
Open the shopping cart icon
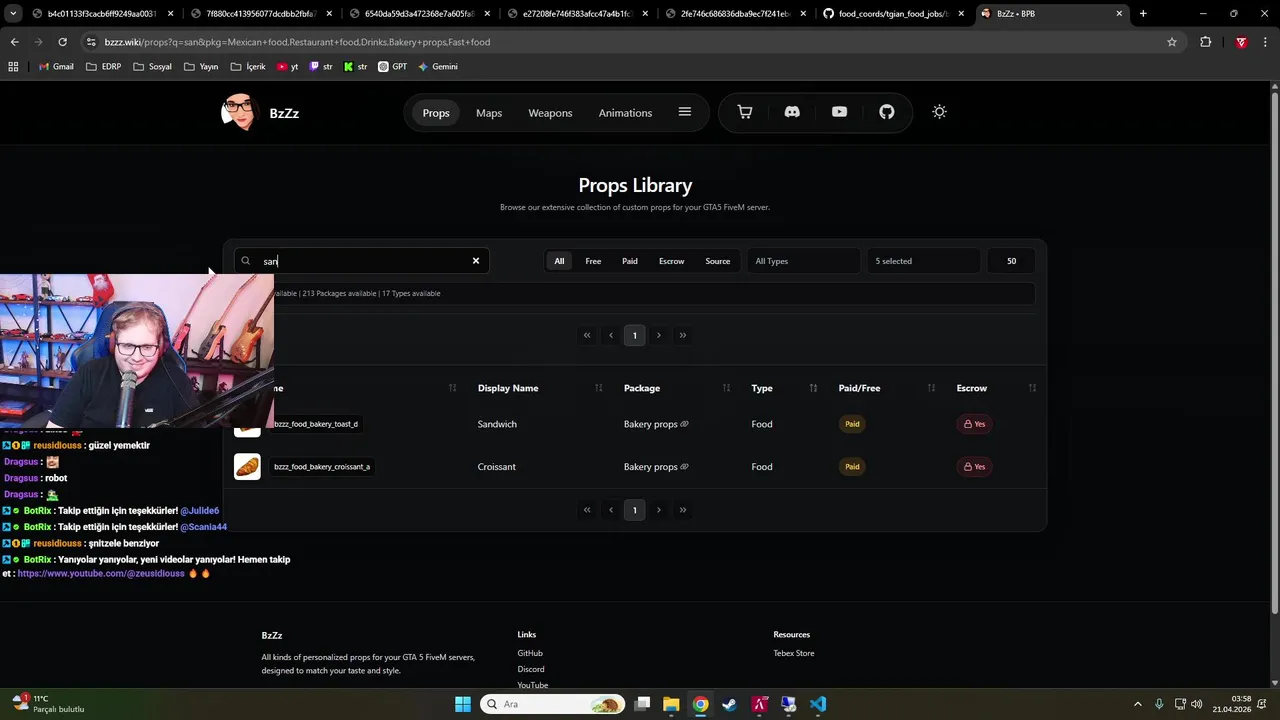[744, 112]
